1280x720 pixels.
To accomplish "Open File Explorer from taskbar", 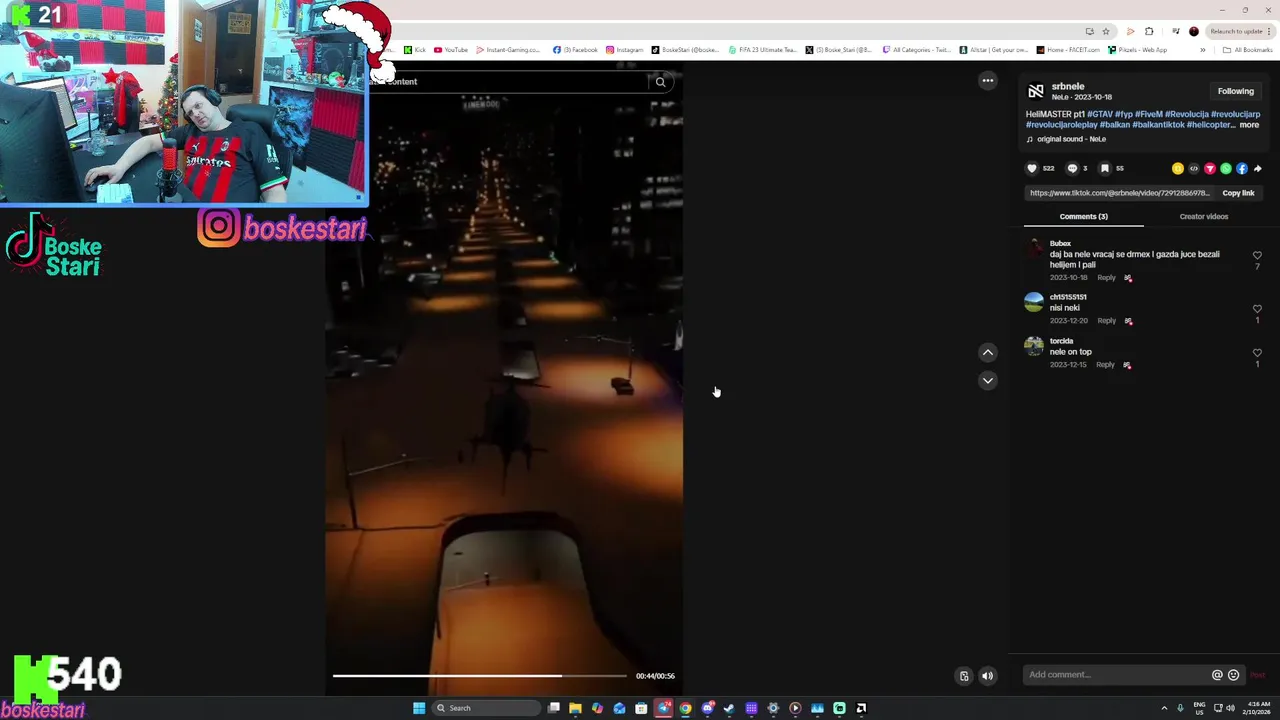I will pos(575,708).
